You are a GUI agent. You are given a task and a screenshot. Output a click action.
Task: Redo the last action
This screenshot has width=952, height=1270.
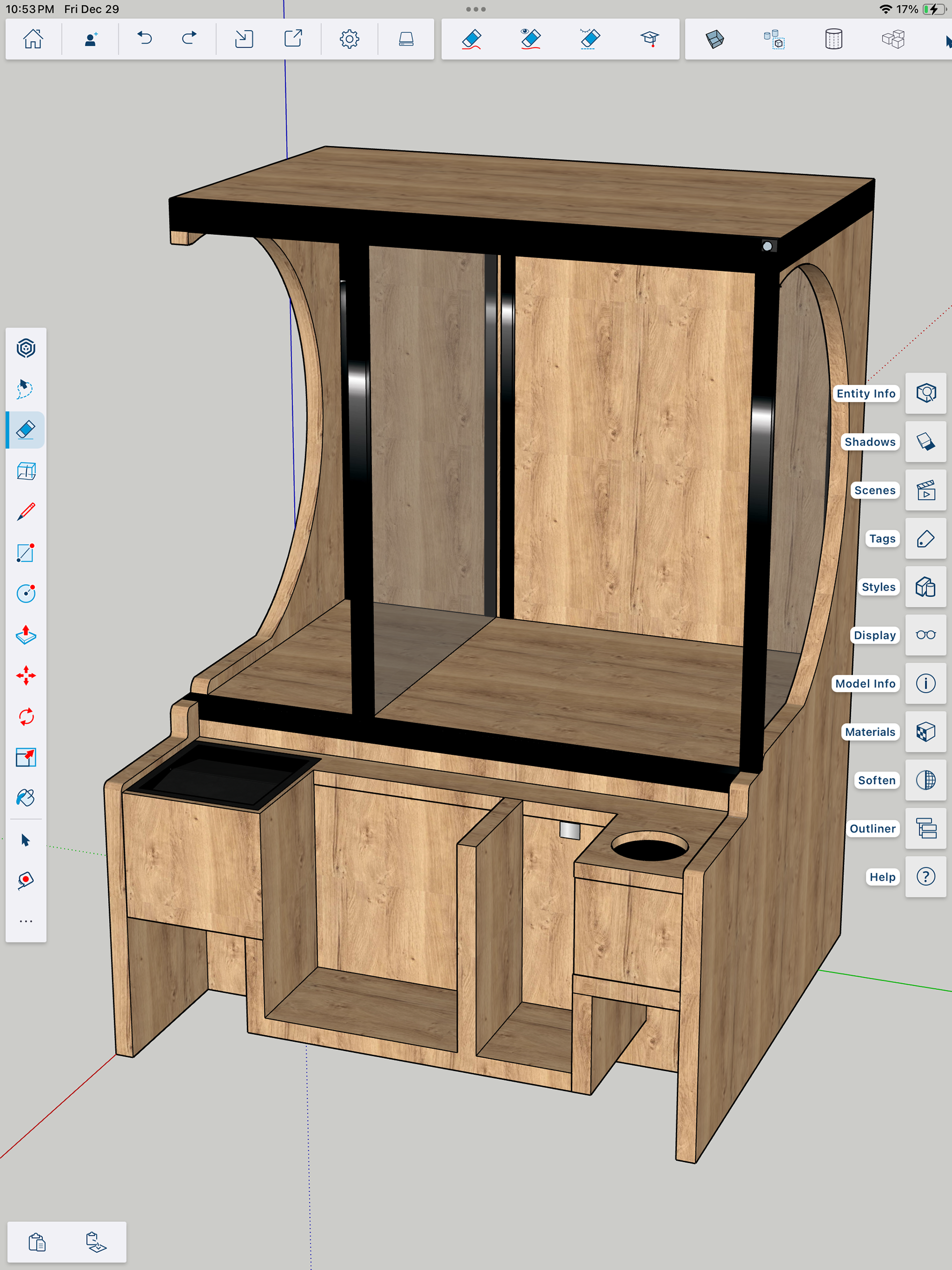click(189, 39)
